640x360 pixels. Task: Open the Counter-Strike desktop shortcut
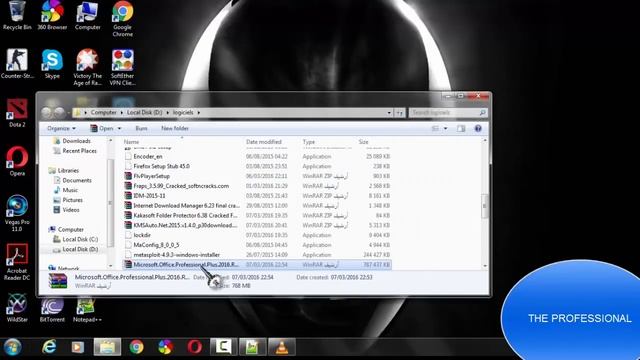(17, 64)
